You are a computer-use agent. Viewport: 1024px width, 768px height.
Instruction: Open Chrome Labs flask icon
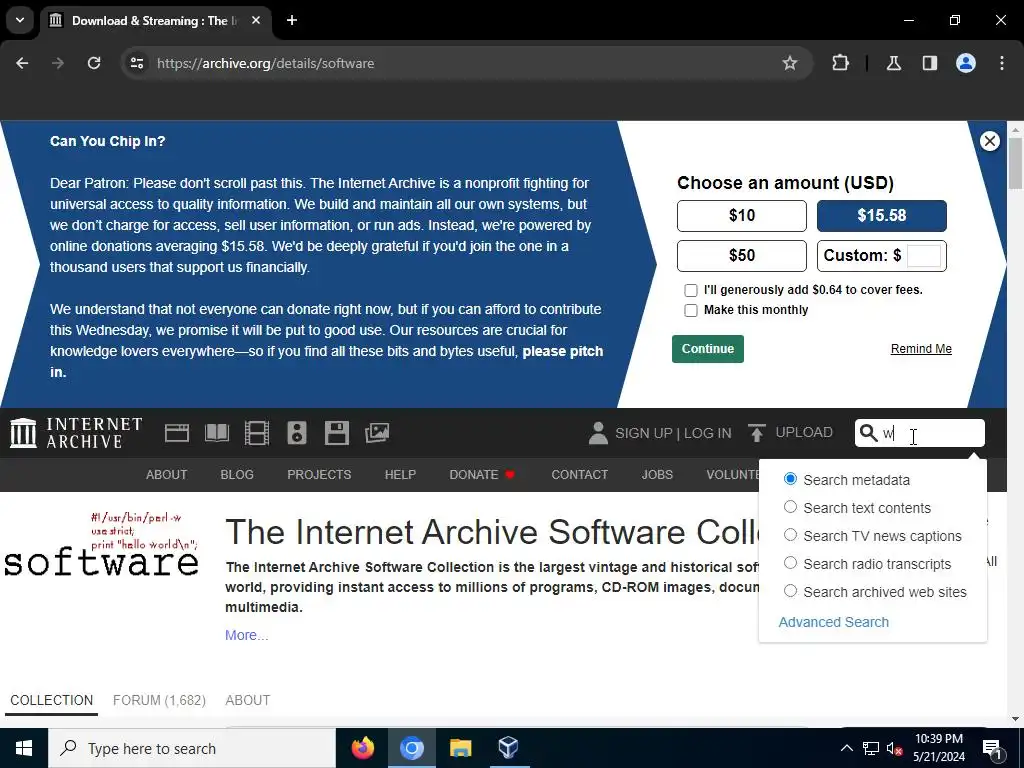click(x=893, y=63)
